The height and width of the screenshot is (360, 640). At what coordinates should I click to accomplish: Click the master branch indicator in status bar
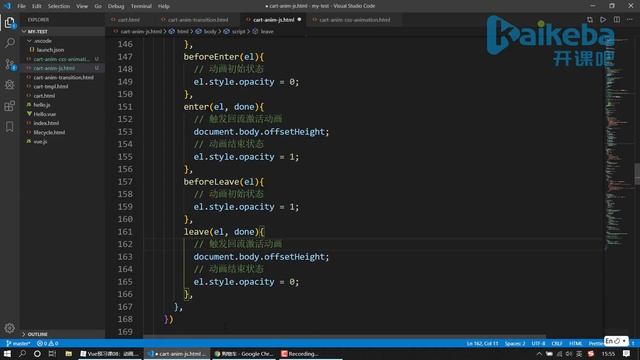point(18,343)
